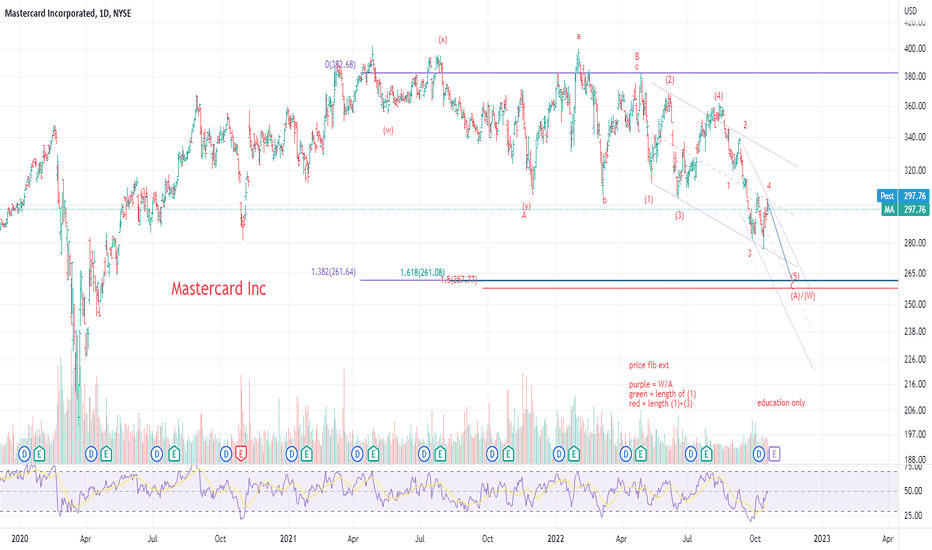Click the USD currency label on price axis
This screenshot has height=550, width=932.
coord(911,10)
